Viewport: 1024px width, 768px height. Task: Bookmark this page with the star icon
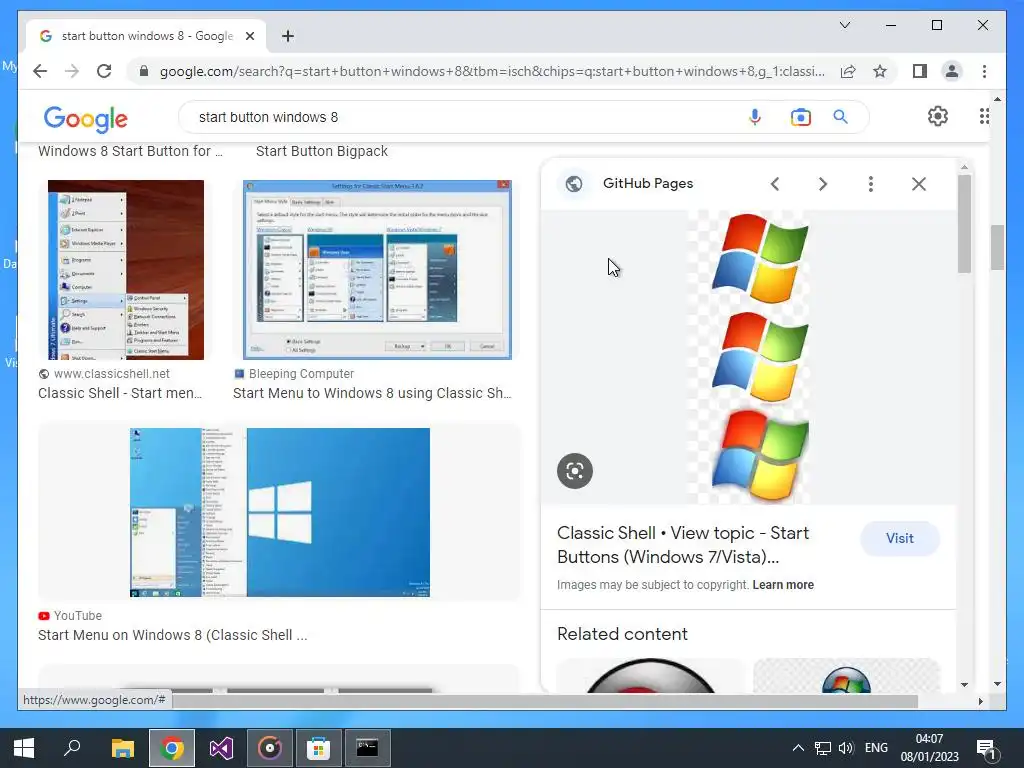[x=880, y=71]
